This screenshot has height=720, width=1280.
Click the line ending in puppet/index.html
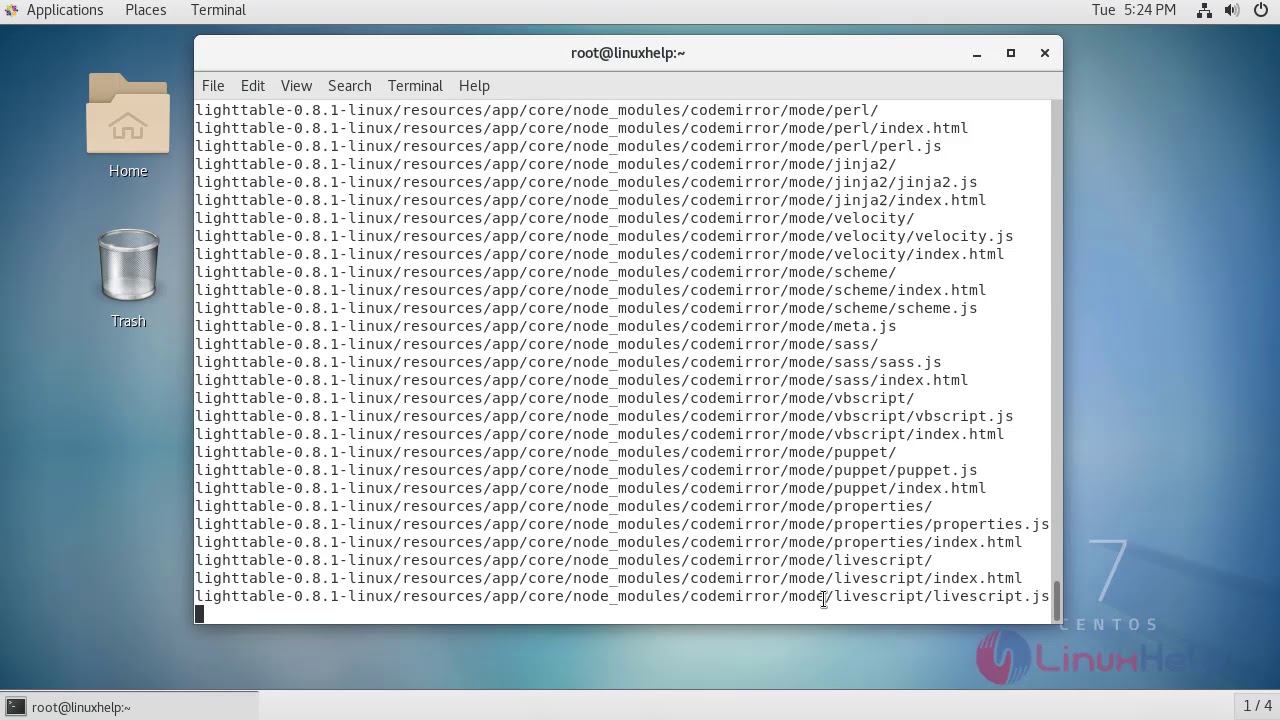pyautogui.click(x=590, y=488)
